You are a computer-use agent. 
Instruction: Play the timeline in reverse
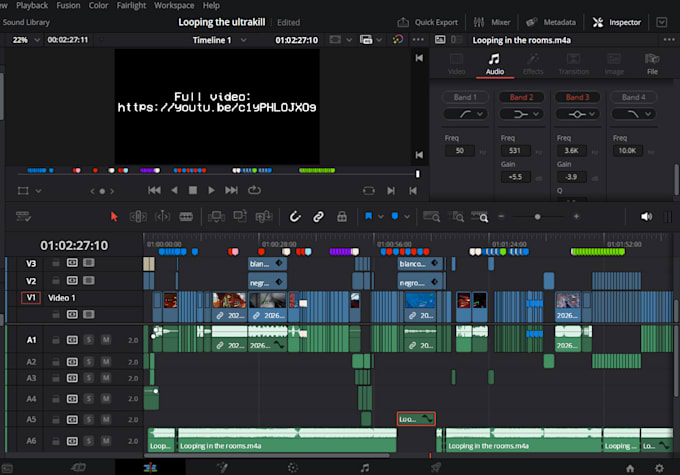point(174,190)
